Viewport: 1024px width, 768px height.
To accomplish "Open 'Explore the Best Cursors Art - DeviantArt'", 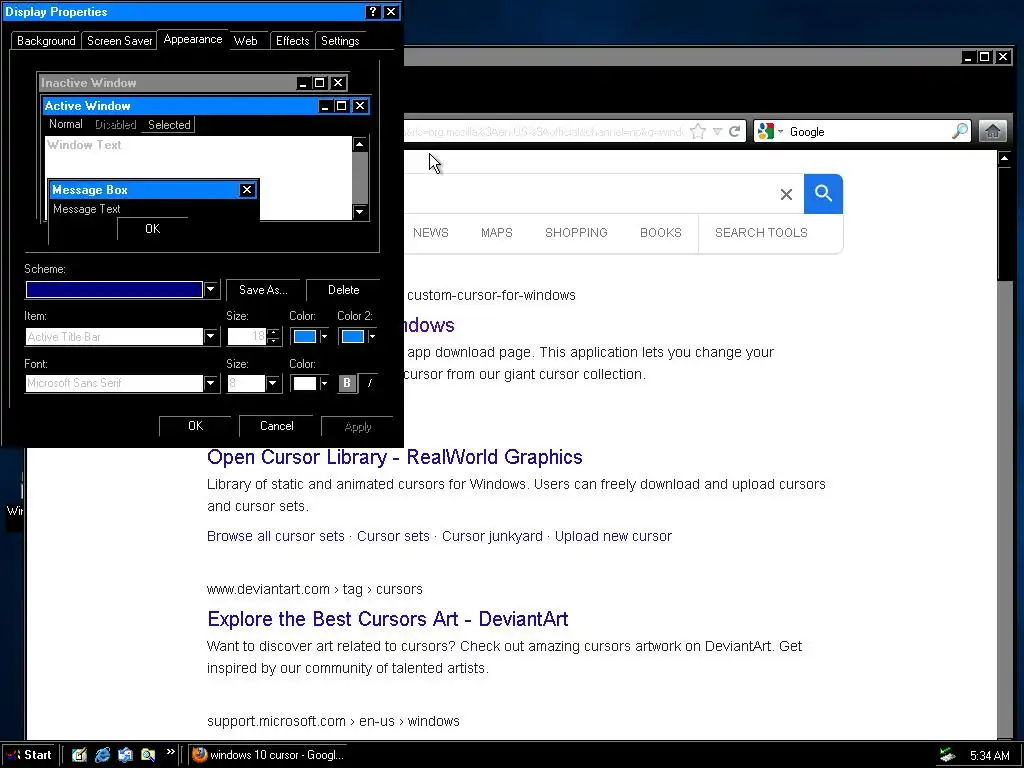I will 387,618.
